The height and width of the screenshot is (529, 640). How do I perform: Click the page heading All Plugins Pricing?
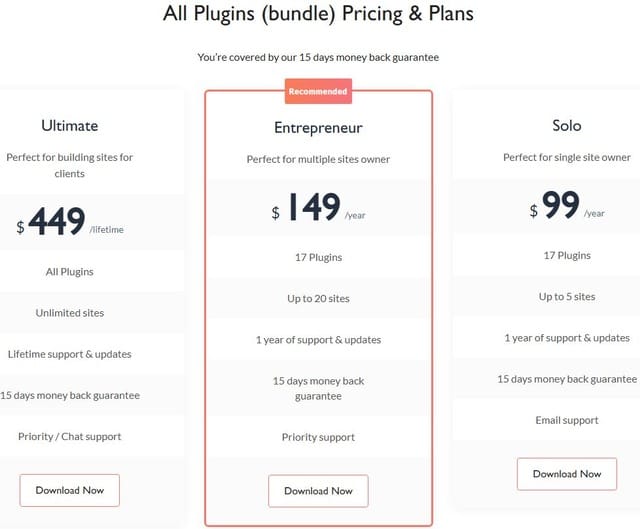coord(318,15)
